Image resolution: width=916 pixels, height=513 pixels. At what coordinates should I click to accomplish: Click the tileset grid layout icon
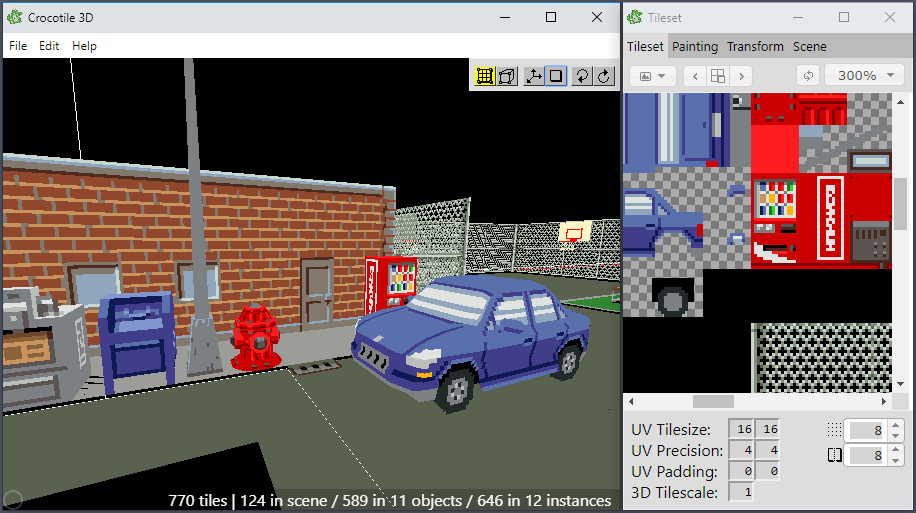717,76
